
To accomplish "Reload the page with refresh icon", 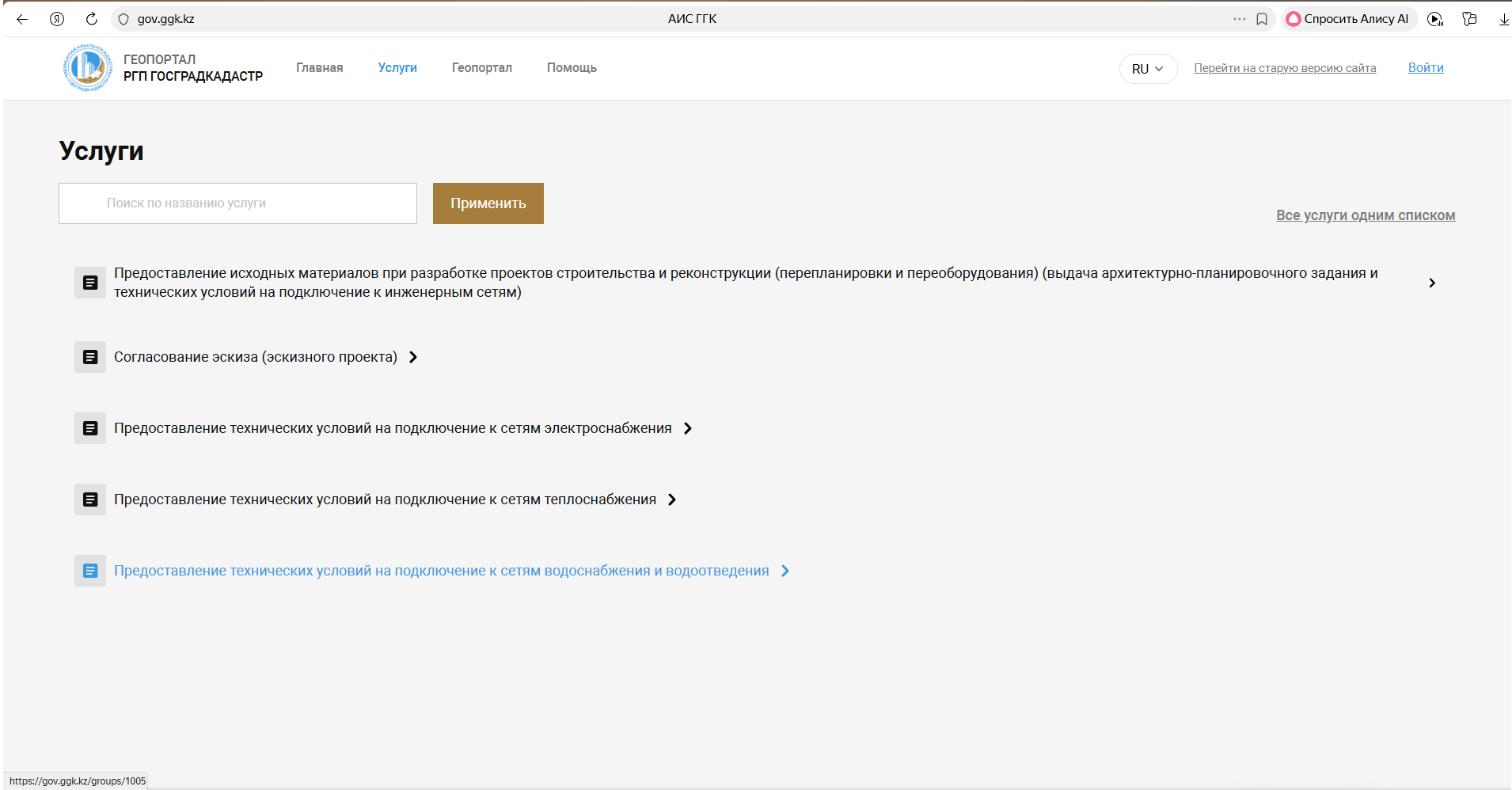I will (x=92, y=19).
